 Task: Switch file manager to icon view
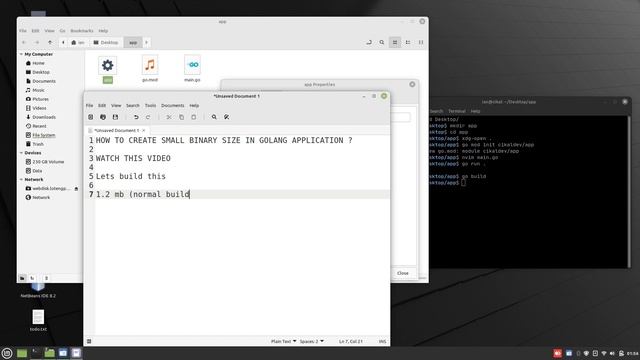click(395, 42)
